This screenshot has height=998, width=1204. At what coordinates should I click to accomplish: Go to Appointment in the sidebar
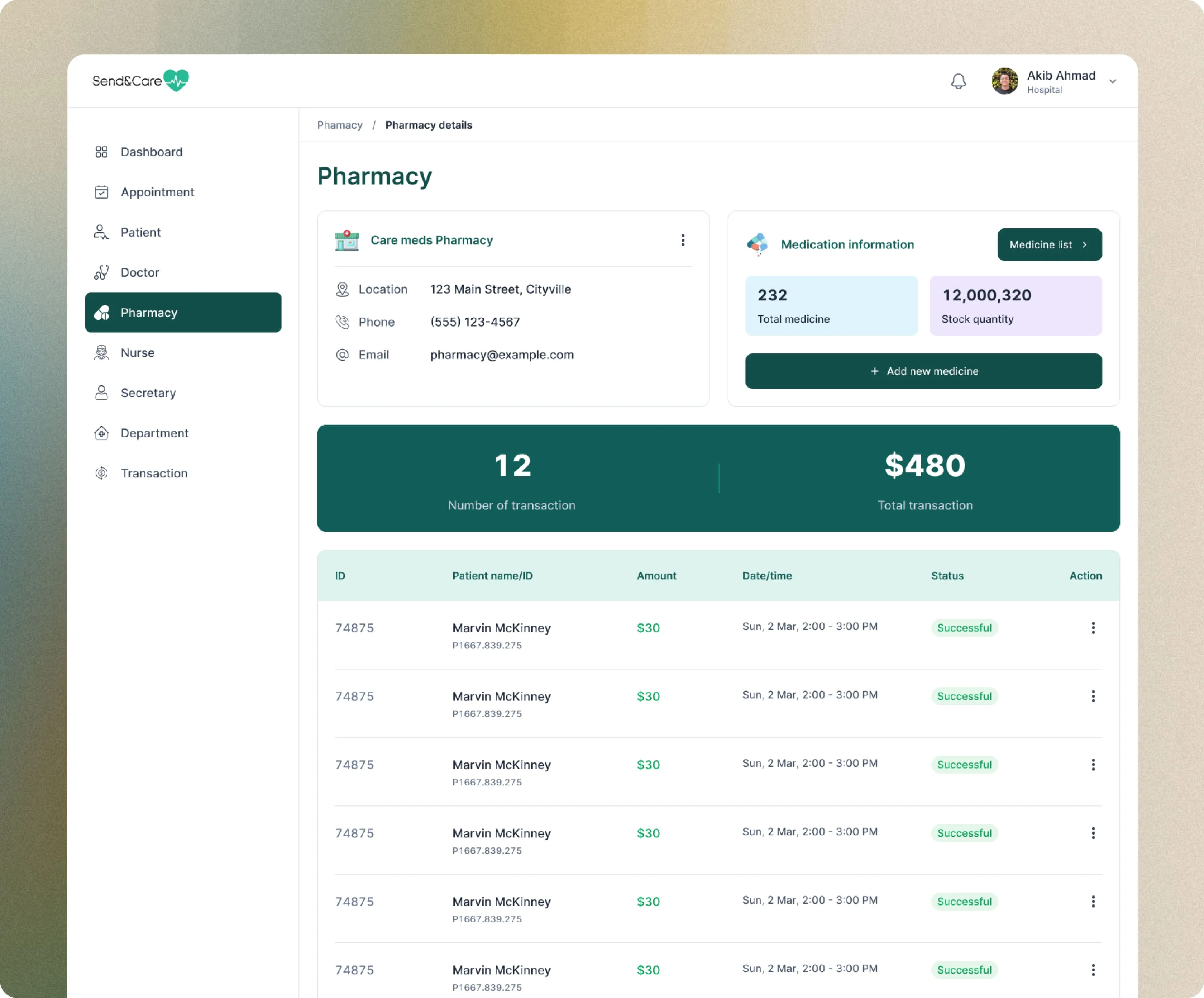pyautogui.click(x=157, y=192)
